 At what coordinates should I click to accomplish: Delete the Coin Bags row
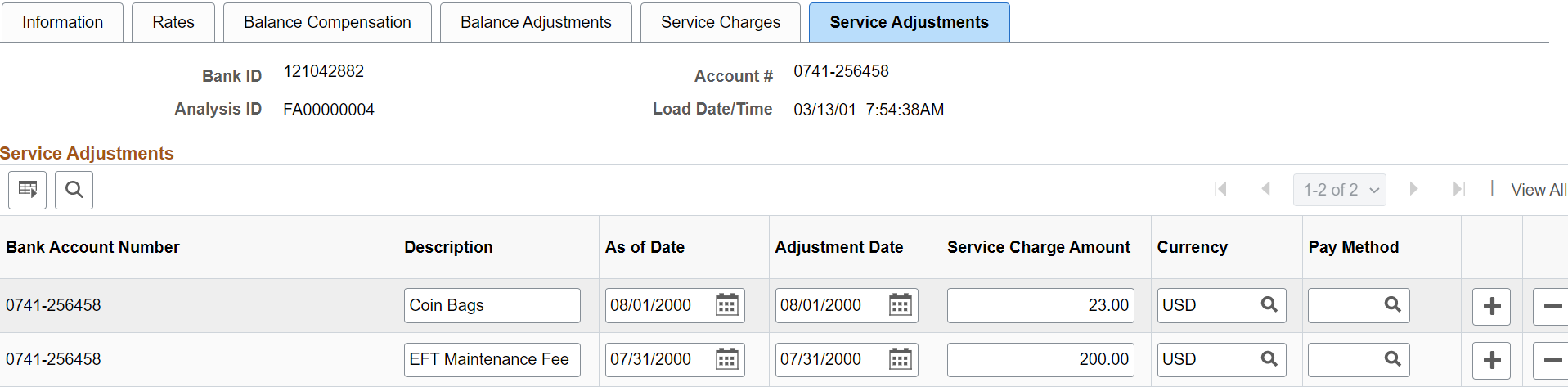click(x=1551, y=306)
